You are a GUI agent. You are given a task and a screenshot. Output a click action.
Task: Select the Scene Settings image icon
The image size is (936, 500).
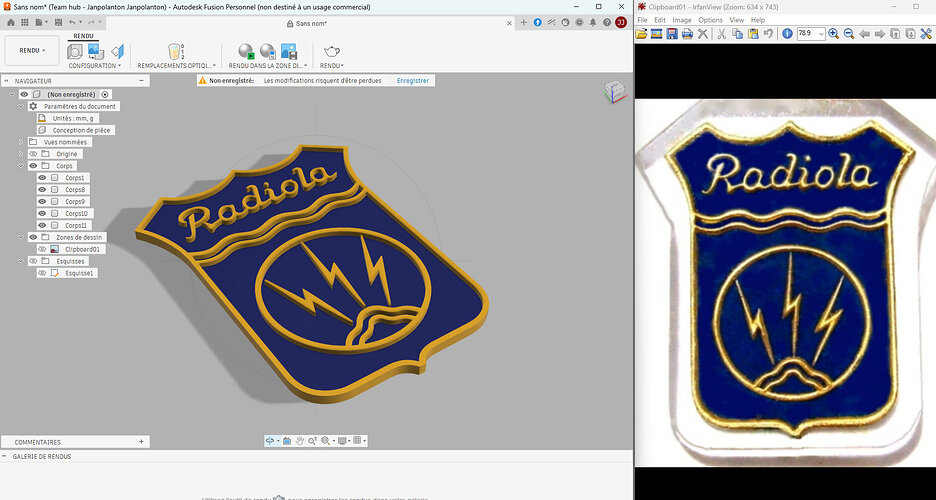coord(96,52)
